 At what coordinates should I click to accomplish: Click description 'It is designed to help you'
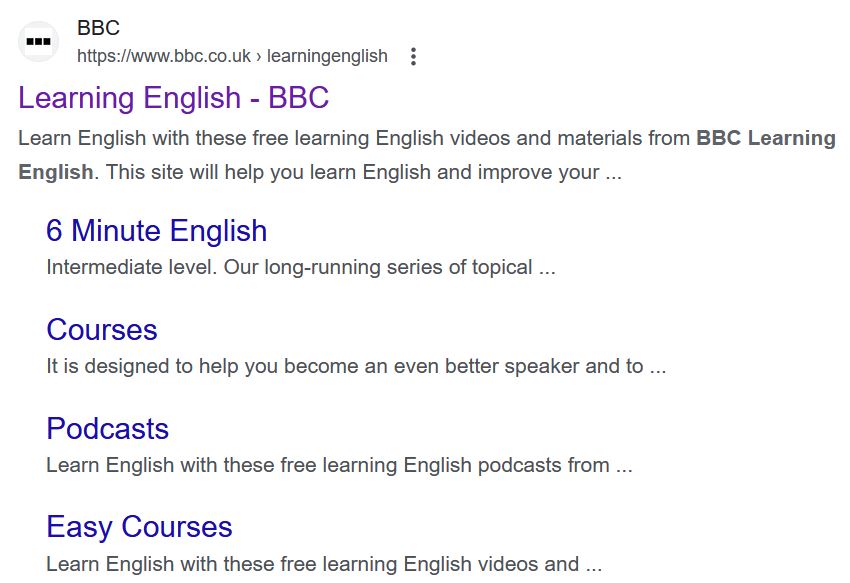[x=170, y=366]
